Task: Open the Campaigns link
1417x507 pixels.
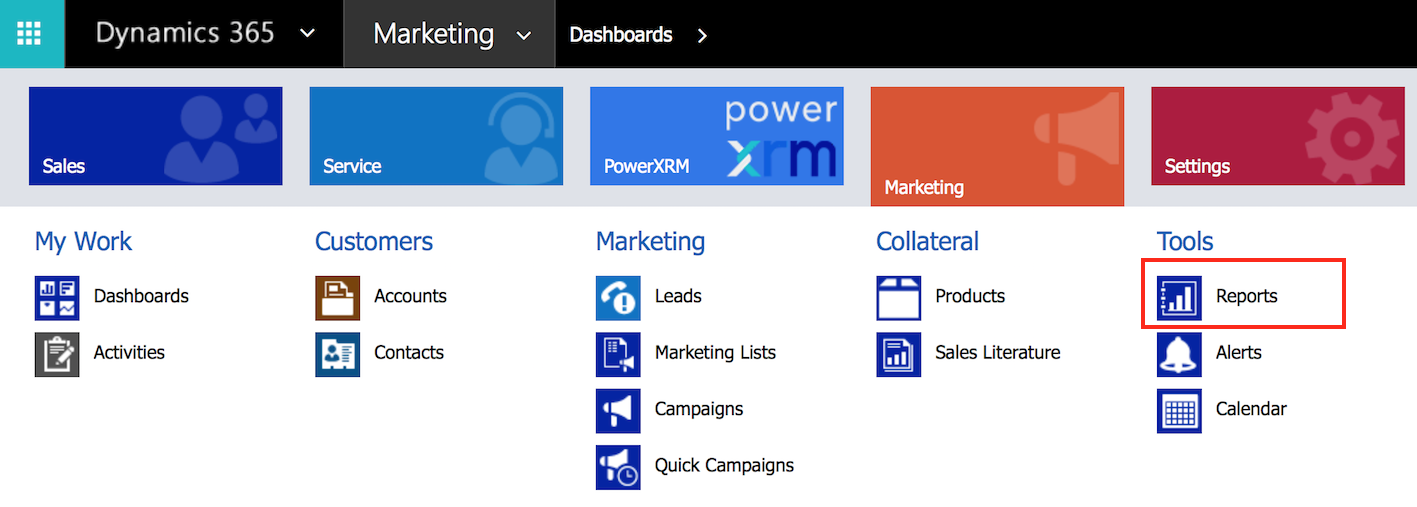Action: click(699, 409)
